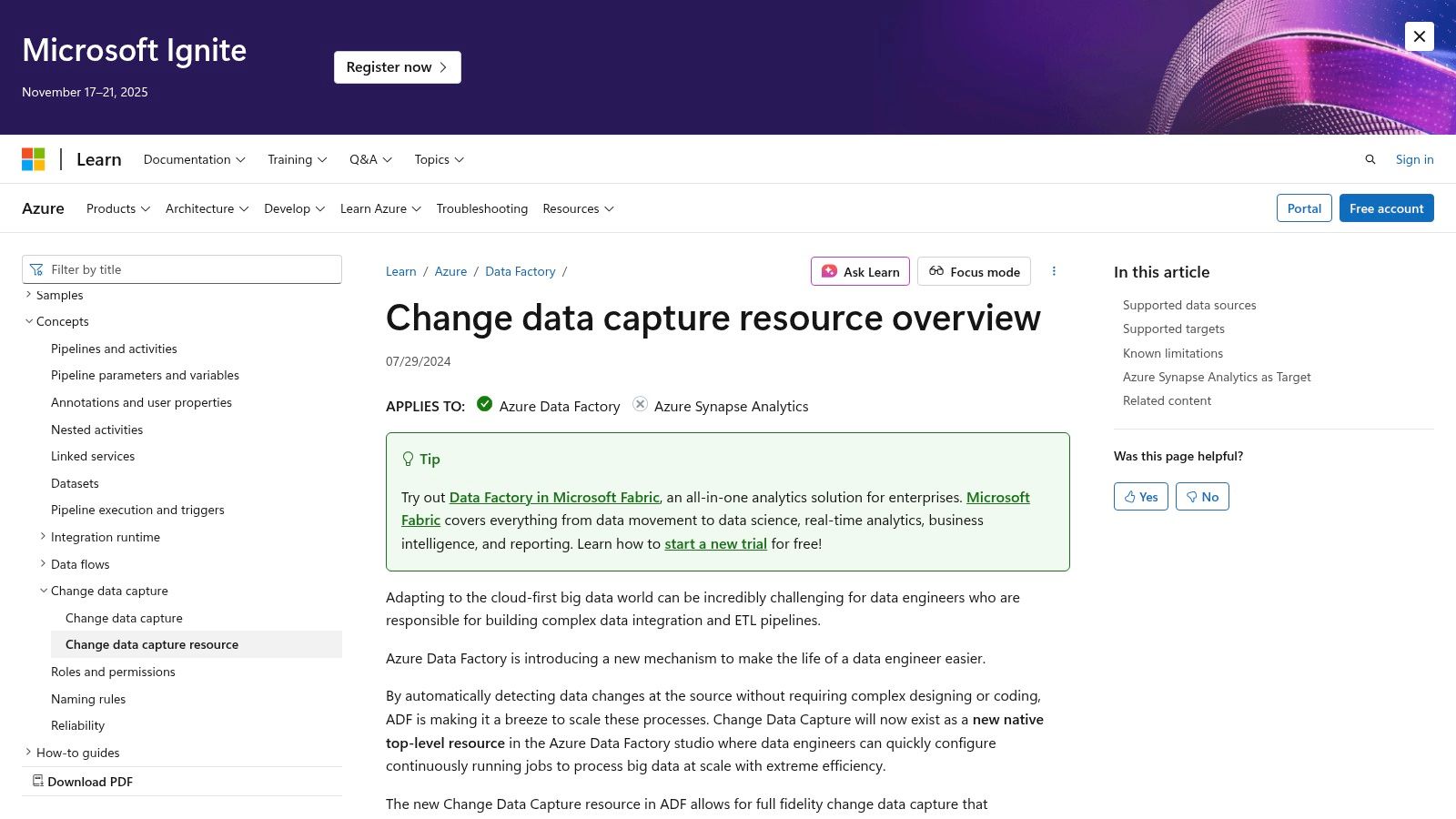Image resolution: width=1456 pixels, height=819 pixels.
Task: Click the Microsoft logo
Action: [x=35, y=158]
